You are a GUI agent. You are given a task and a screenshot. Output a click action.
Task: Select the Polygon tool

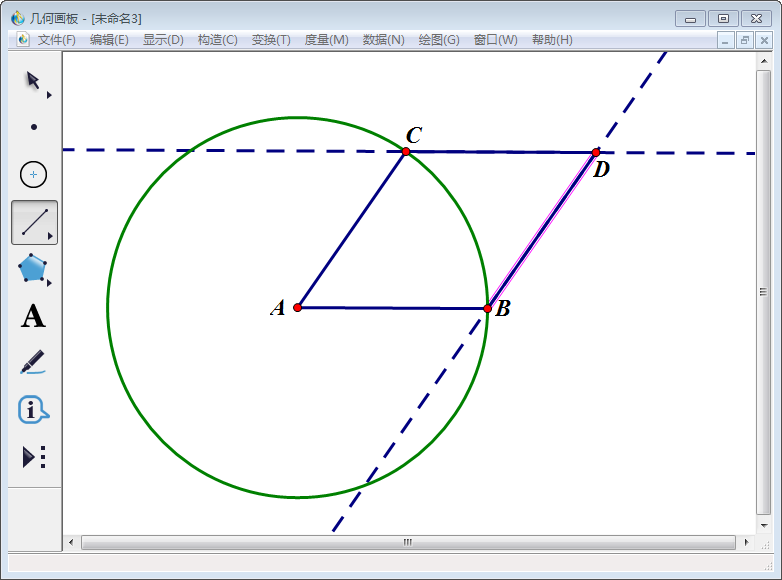(32, 268)
